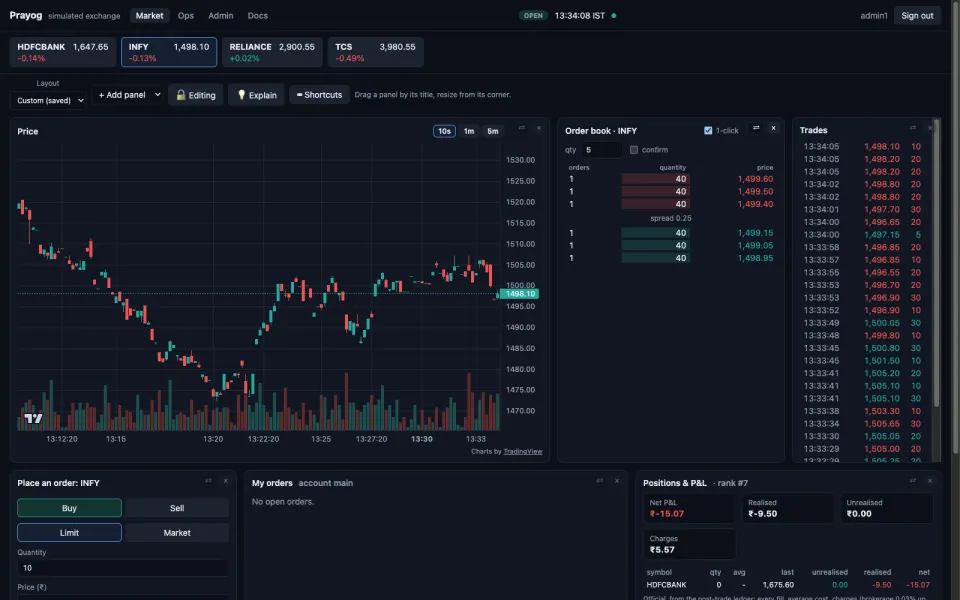Select the 5m chart interval
The height and width of the screenshot is (600, 960).
[493, 131]
